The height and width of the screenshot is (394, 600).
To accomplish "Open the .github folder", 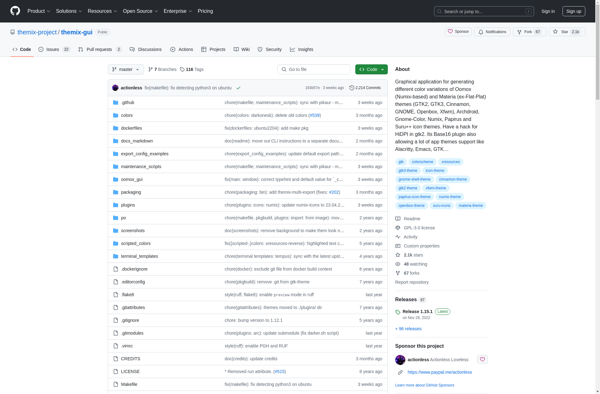I will [127, 103].
